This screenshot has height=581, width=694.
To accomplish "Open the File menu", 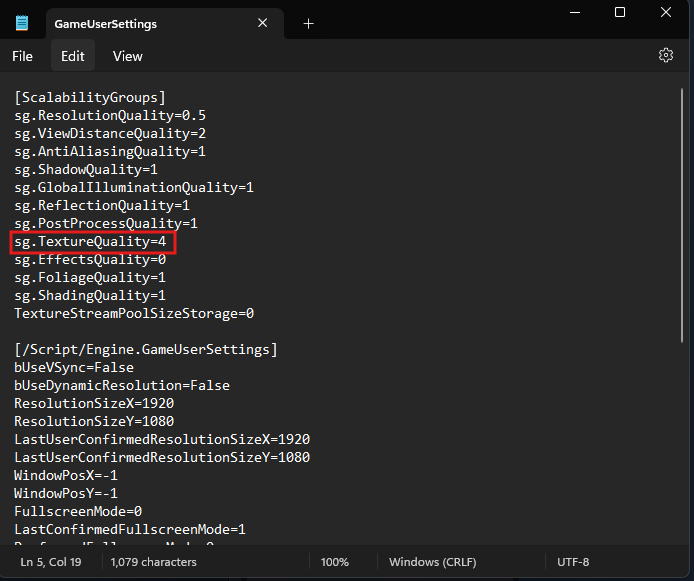I will [x=22, y=56].
